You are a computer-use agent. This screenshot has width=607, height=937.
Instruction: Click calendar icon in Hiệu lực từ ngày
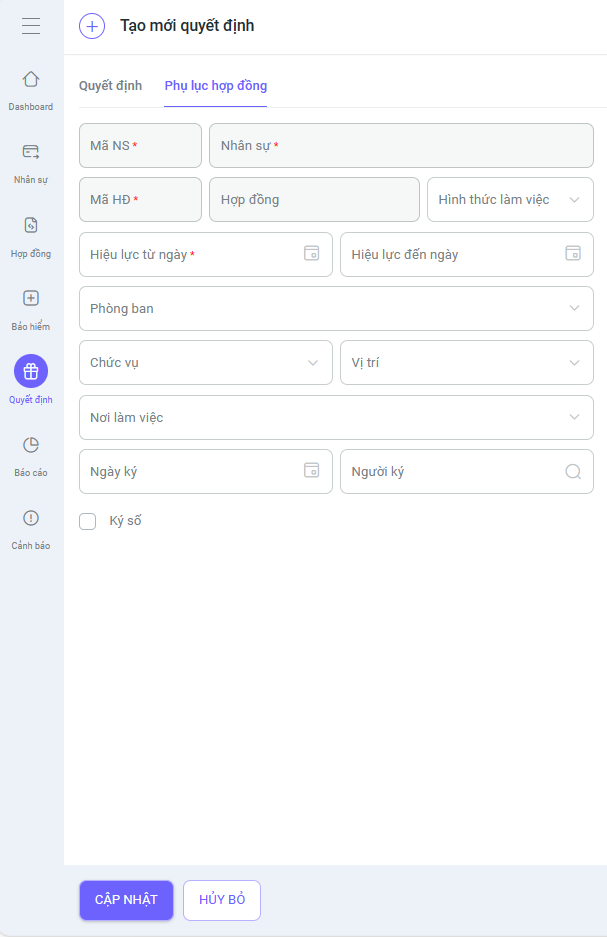click(x=312, y=254)
